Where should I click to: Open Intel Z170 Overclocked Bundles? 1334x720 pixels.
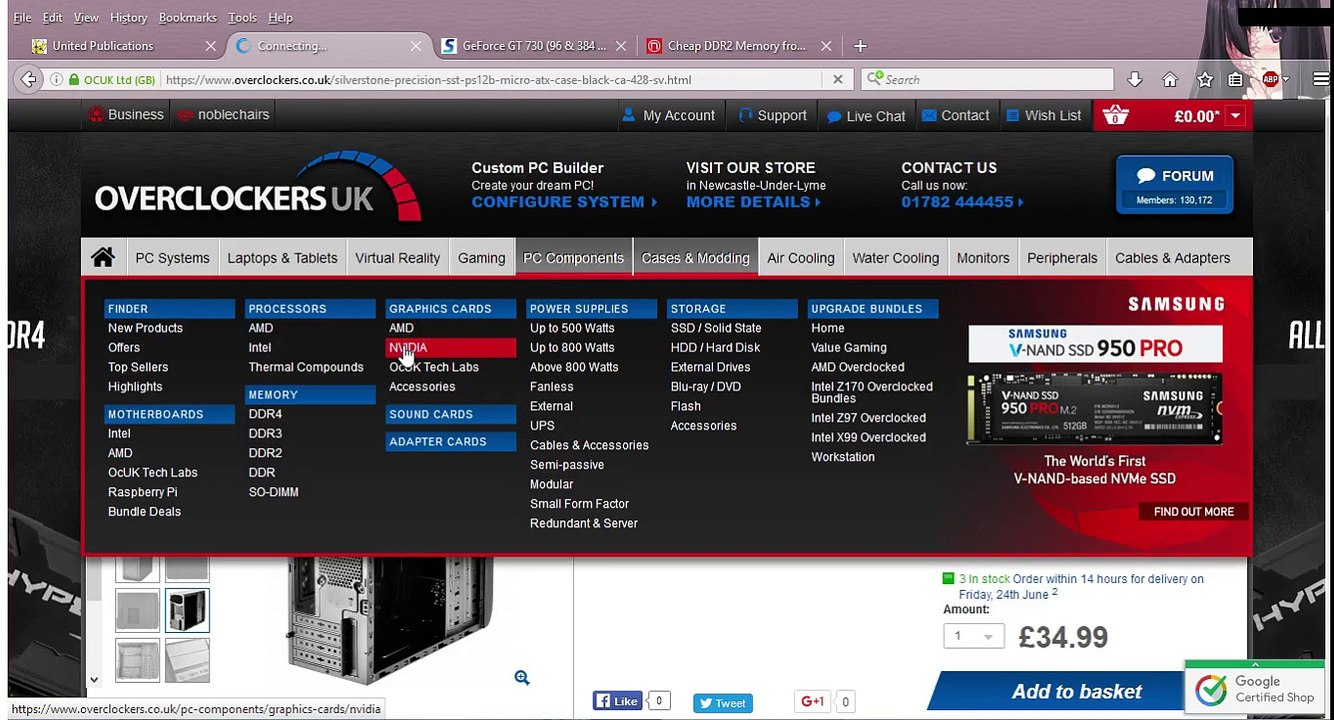(872, 392)
